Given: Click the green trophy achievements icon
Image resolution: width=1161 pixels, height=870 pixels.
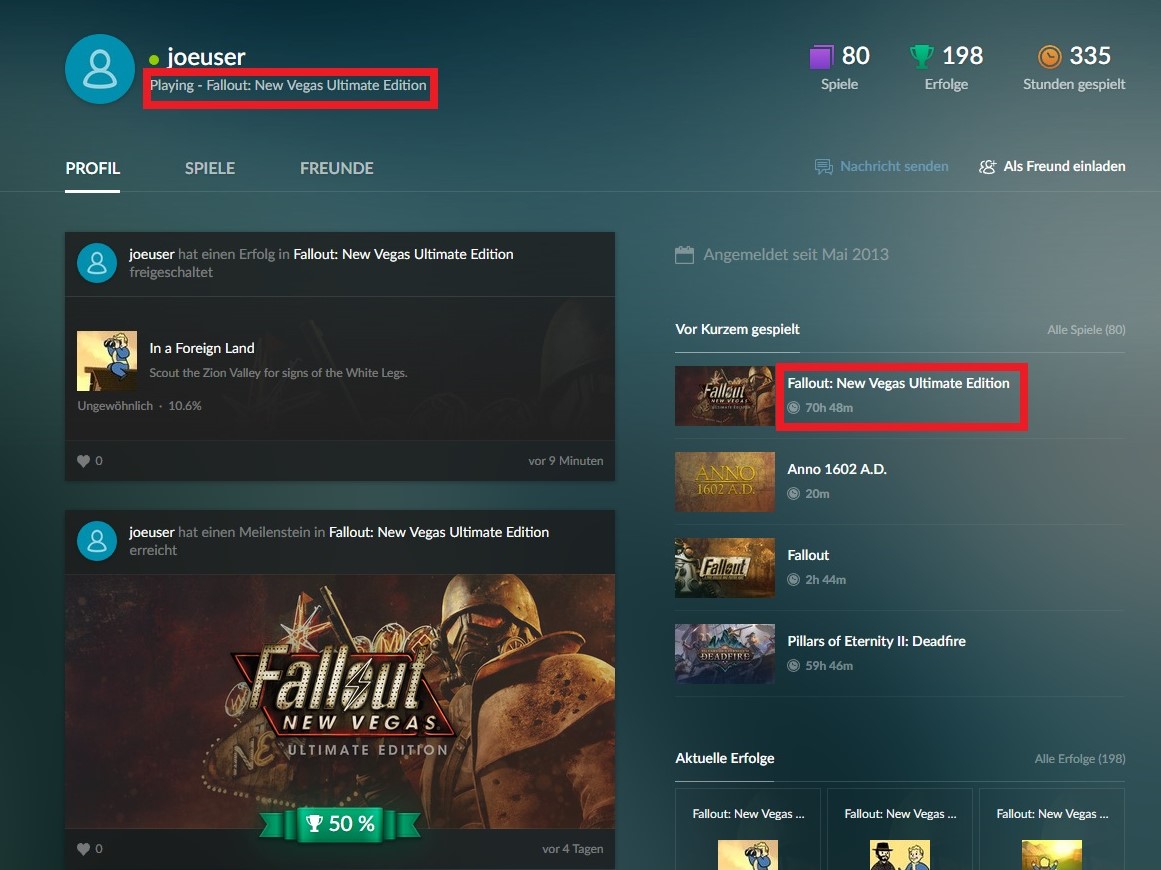Looking at the screenshot, I should [x=921, y=56].
